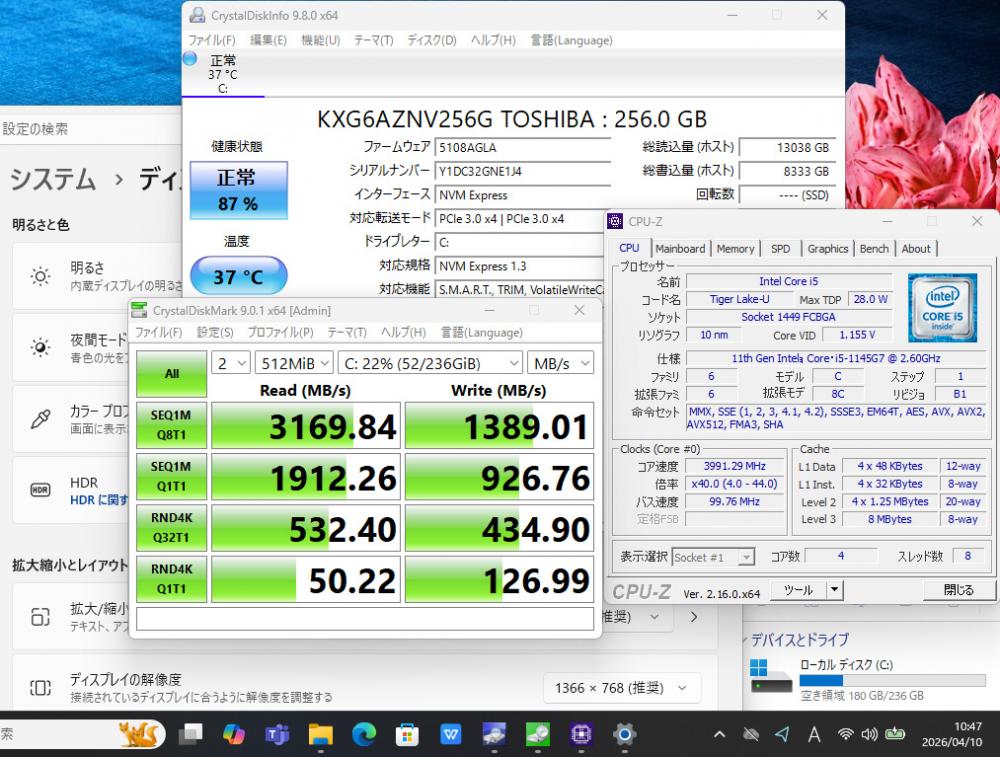Click the Intel Core i5 logo
1000x757 pixels.
942,308
